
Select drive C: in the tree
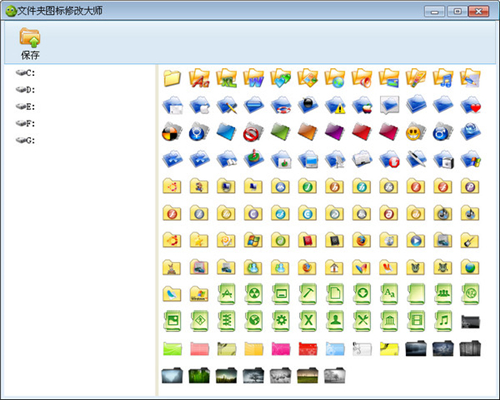(x=26, y=73)
